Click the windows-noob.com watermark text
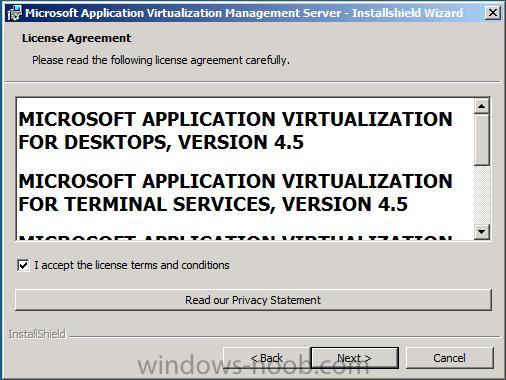The width and height of the screenshot is (506, 380). [253, 365]
